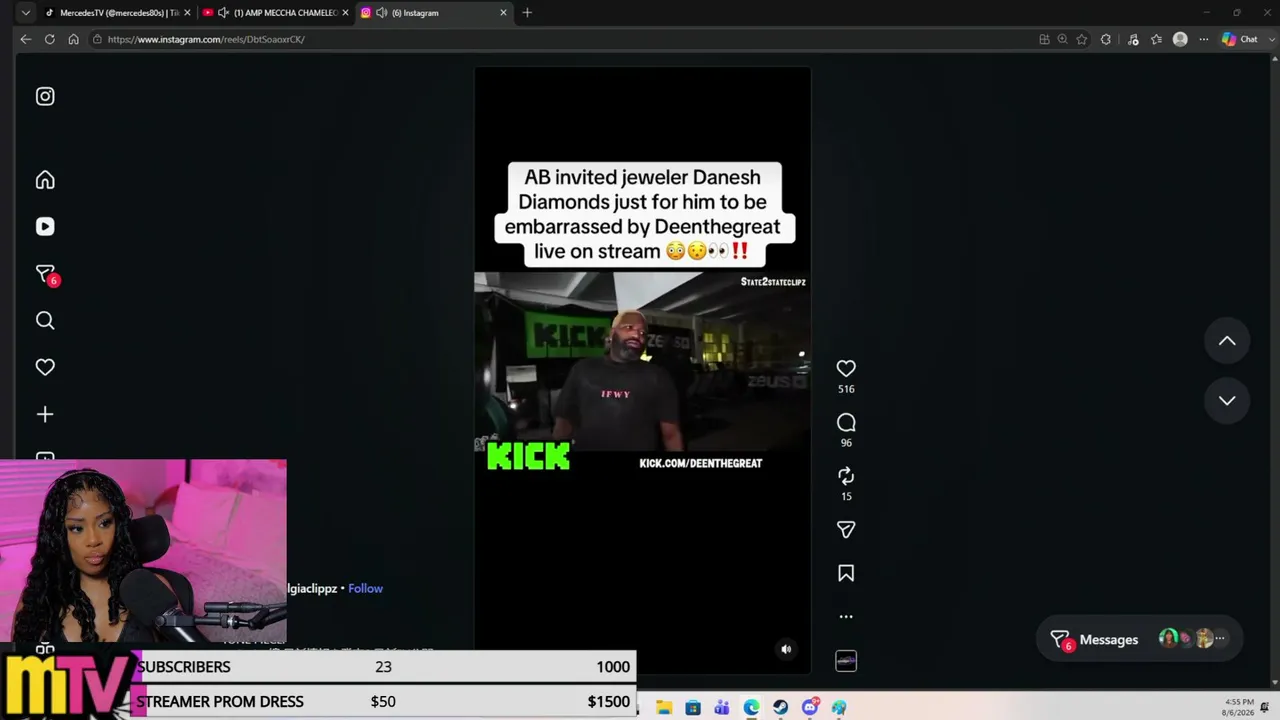Share the reel via paper-plane icon
Image resolution: width=1280 pixels, height=720 pixels.
(x=846, y=529)
